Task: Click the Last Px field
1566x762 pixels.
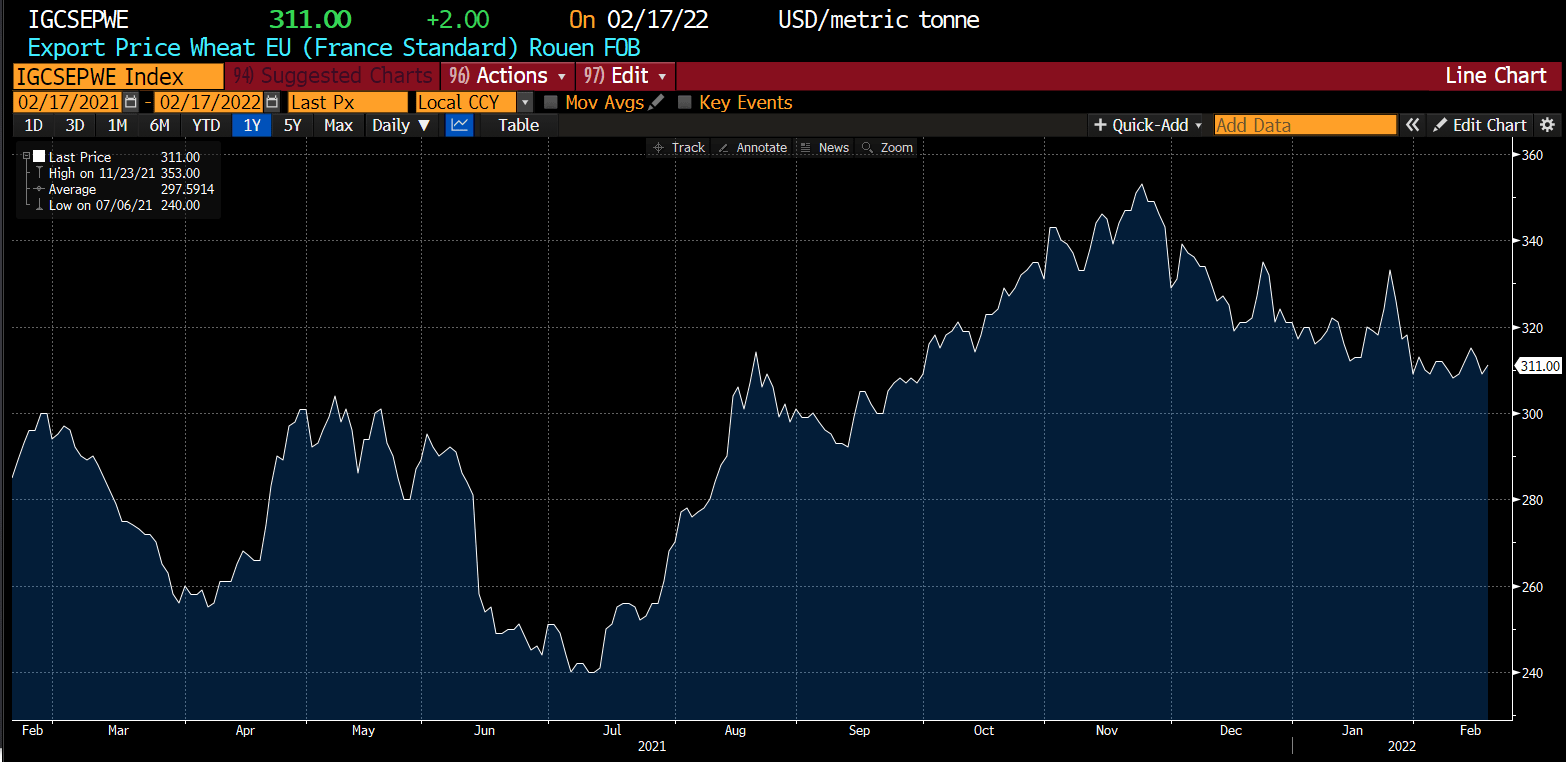Action: (x=348, y=102)
